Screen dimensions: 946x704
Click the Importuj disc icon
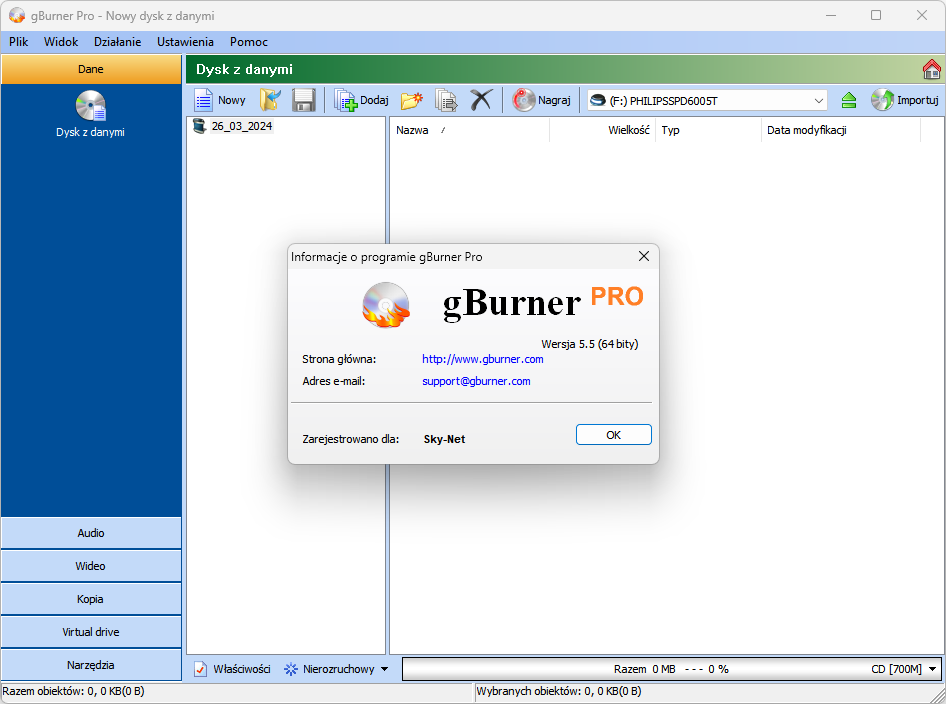882,100
